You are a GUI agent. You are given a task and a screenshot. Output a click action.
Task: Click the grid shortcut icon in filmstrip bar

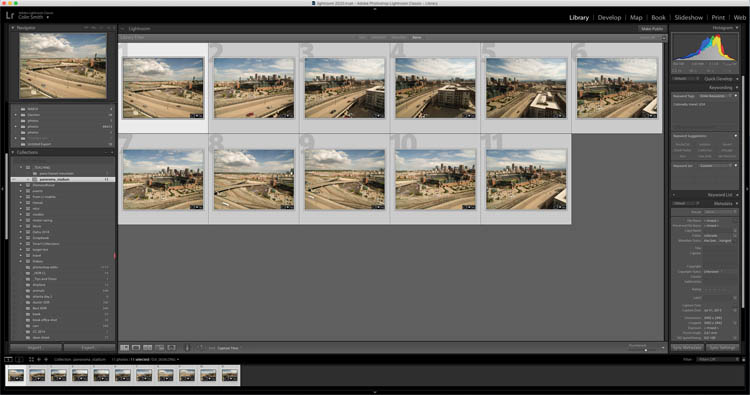coord(31,359)
